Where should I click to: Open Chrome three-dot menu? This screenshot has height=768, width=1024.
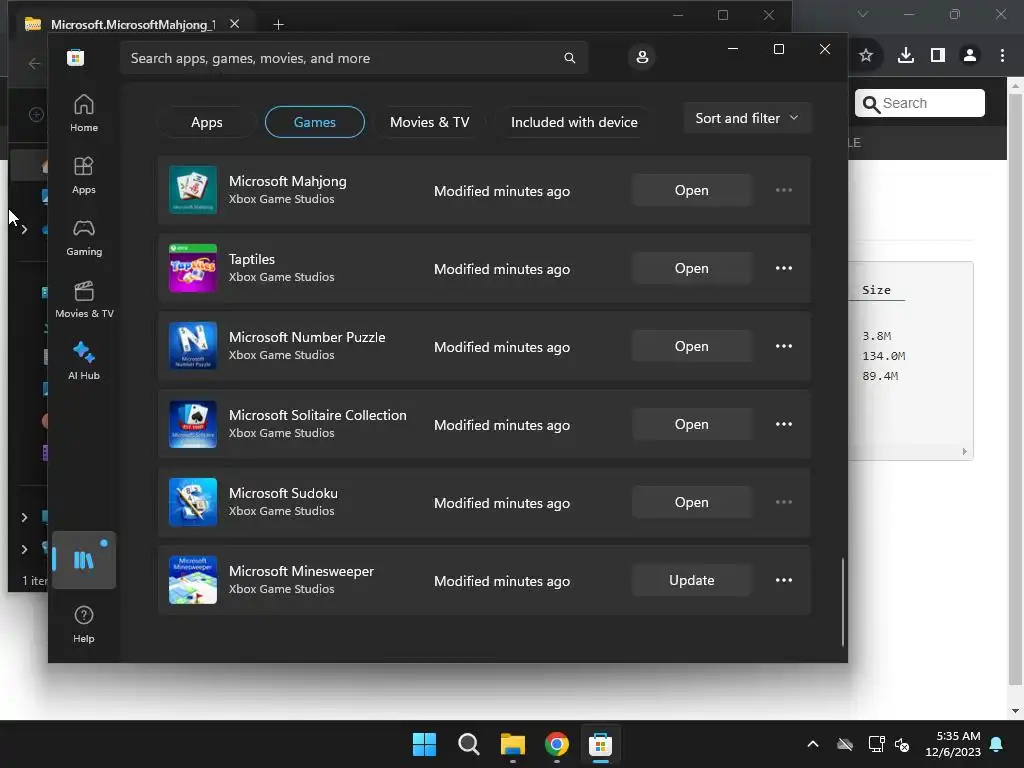pyautogui.click(x=1002, y=56)
